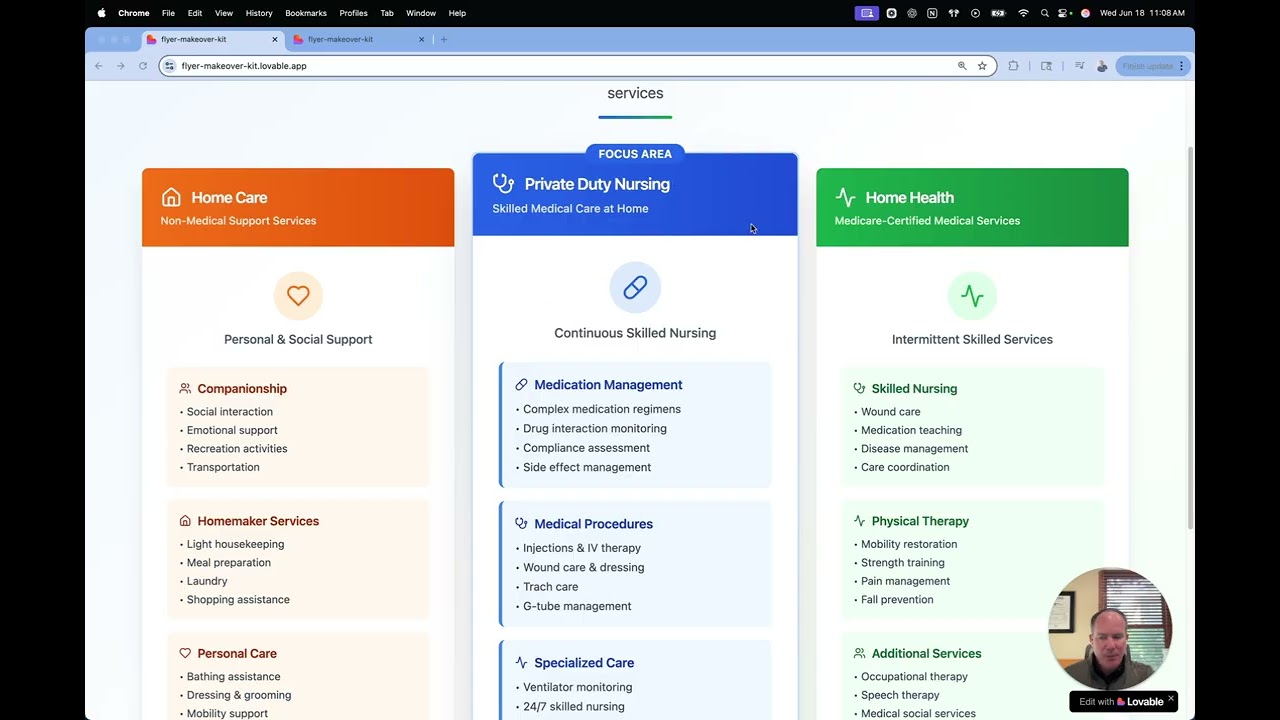Click the Medical Procedures card heading
This screenshot has width=1280, height=720.
593,524
